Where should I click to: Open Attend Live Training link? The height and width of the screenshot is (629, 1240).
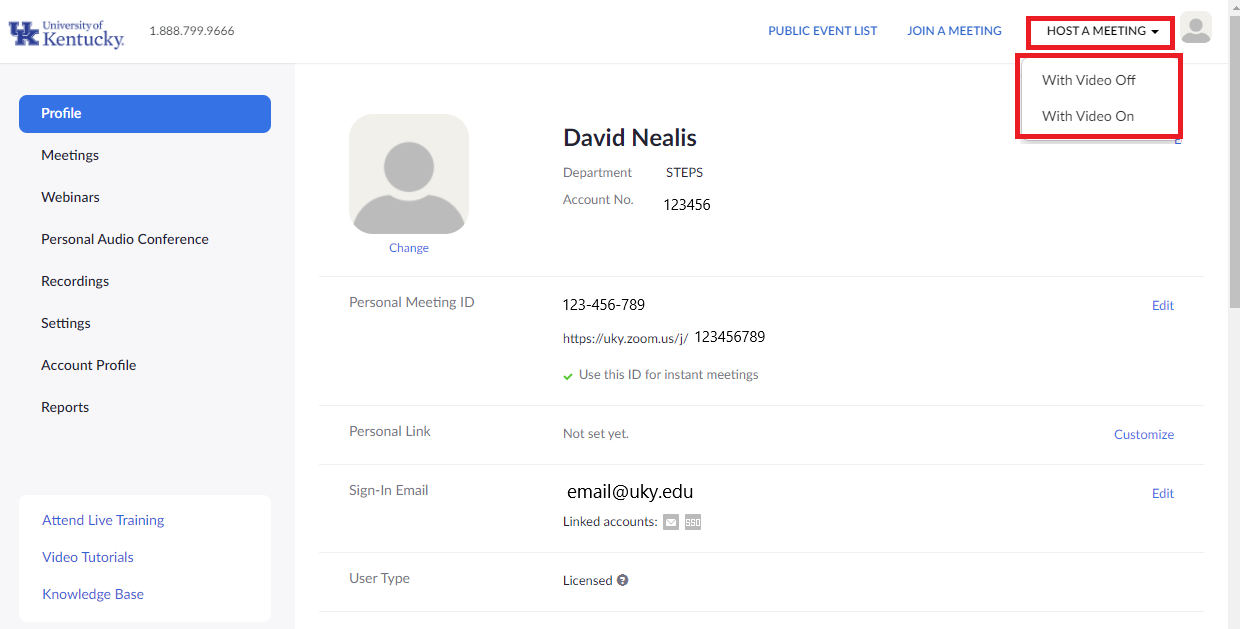pos(103,520)
